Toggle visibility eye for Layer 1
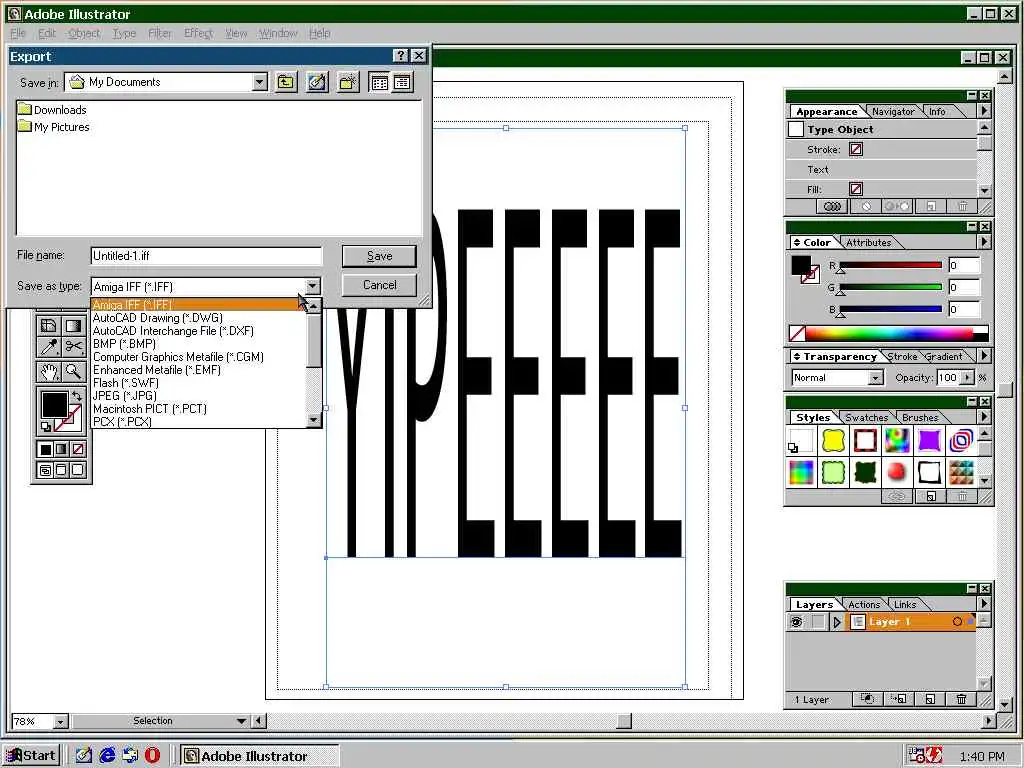Viewport: 1024px width, 768px height. [796, 622]
